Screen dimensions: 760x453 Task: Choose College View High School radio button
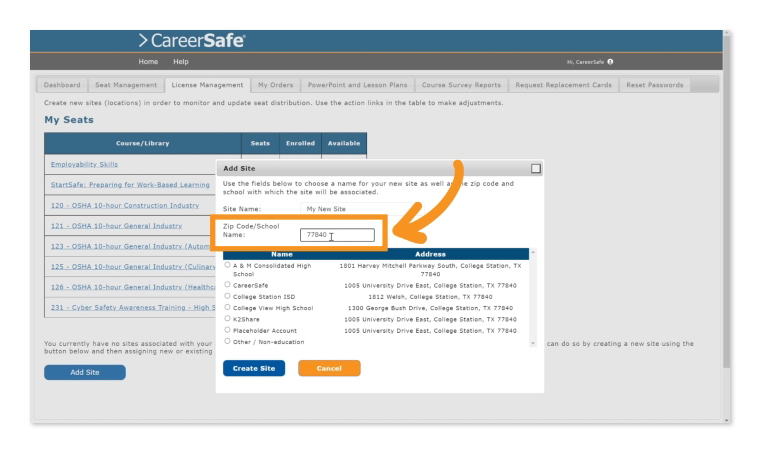tap(227, 307)
